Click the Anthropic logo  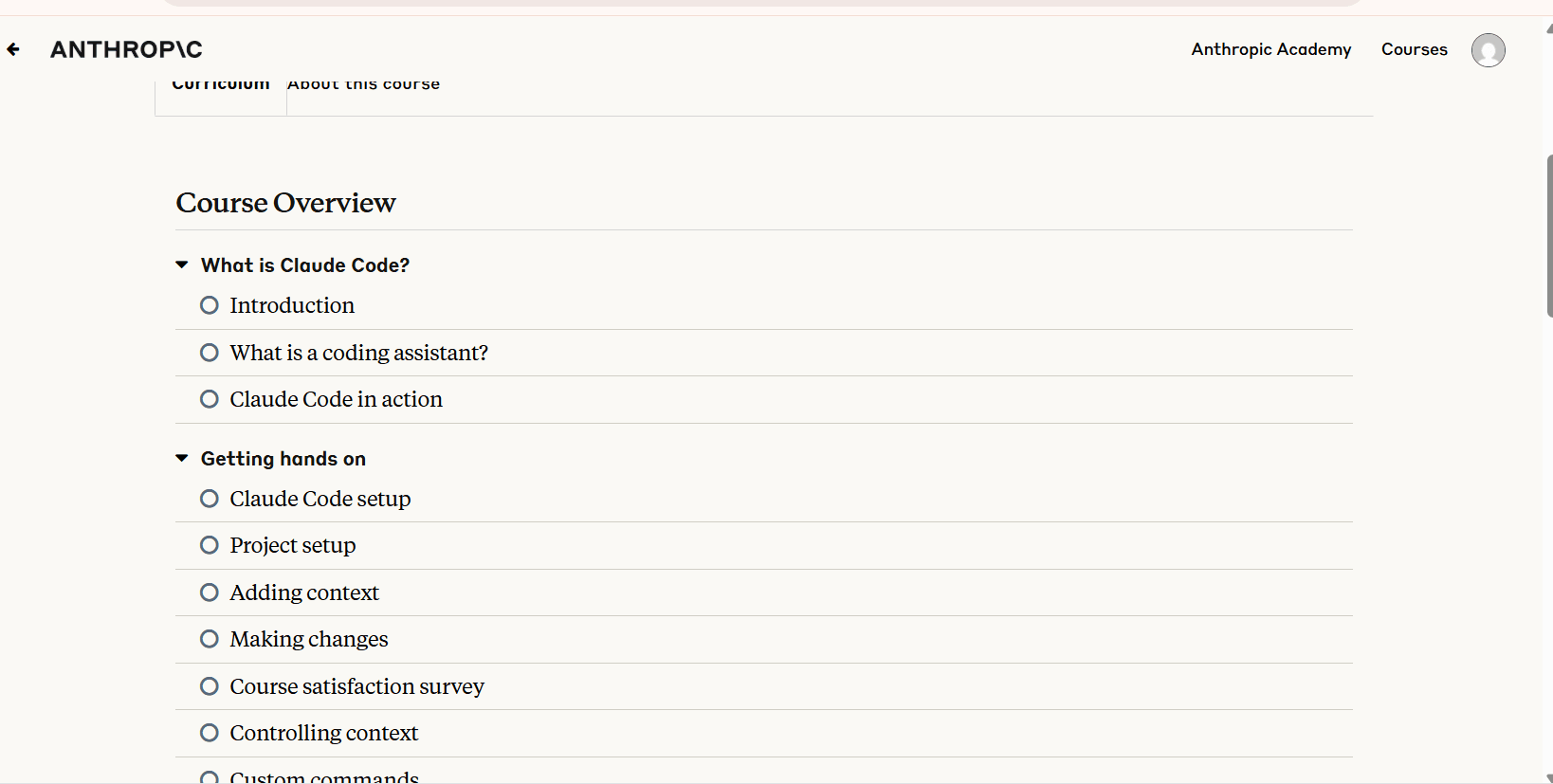coord(126,49)
